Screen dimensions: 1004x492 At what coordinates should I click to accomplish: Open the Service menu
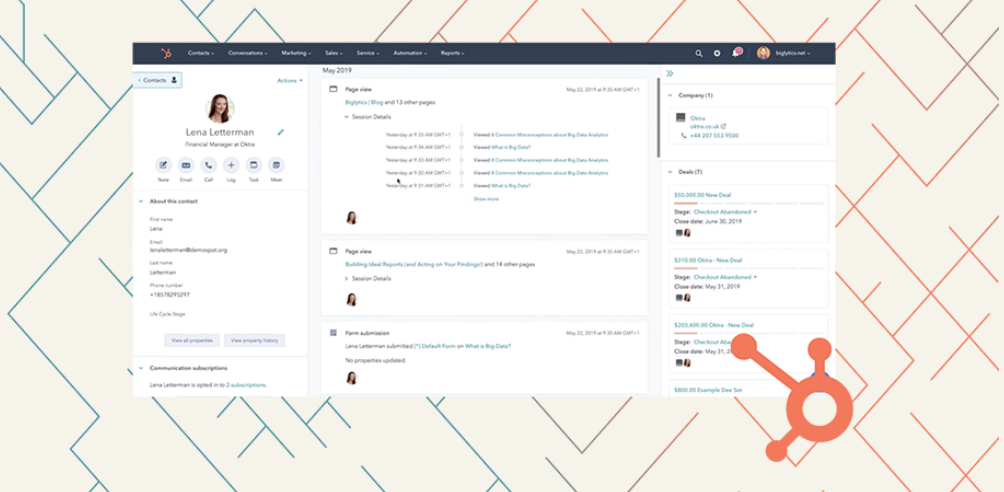pos(368,53)
